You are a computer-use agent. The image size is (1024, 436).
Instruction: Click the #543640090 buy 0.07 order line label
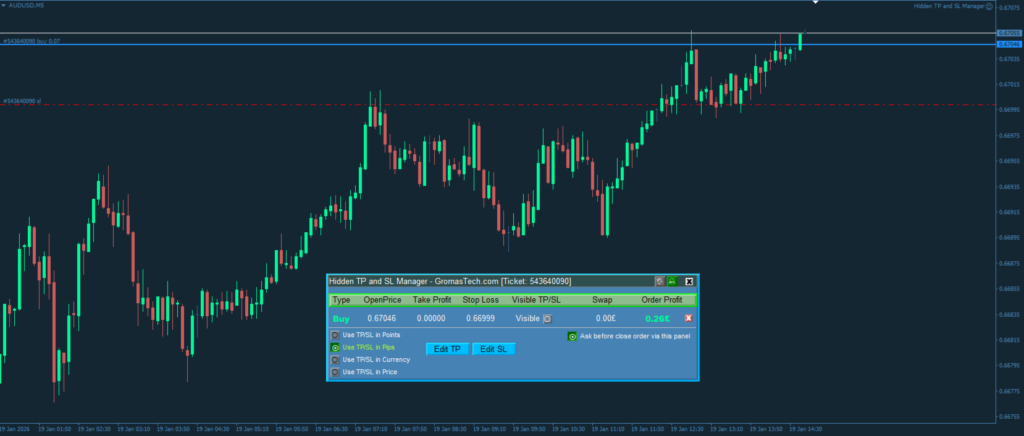click(x=31, y=41)
